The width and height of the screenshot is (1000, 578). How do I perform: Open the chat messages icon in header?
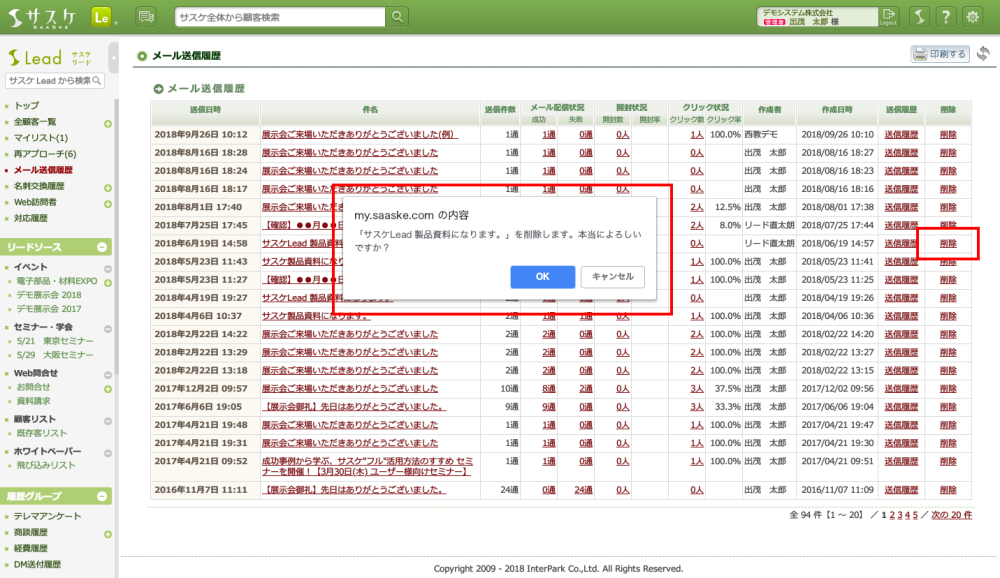coord(146,17)
